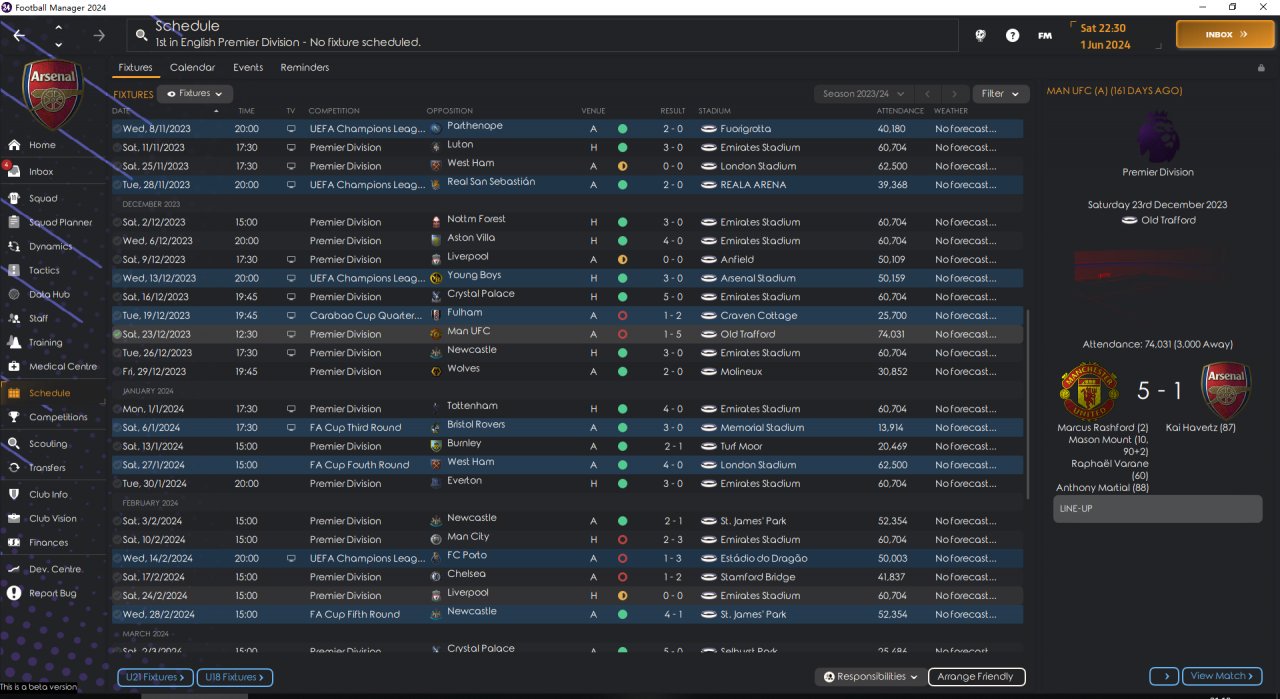
Task: Click the Arsenal club crest in the sidebar
Action: (x=53, y=95)
